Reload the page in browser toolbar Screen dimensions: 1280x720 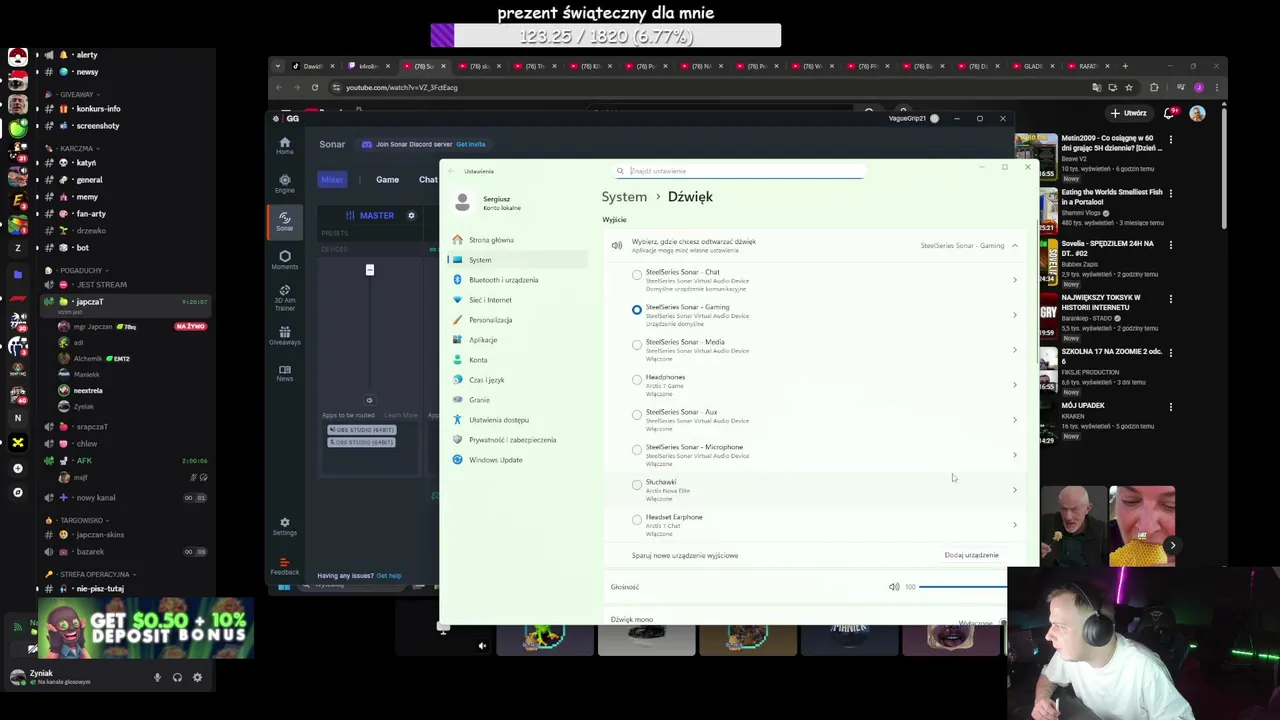[315, 87]
